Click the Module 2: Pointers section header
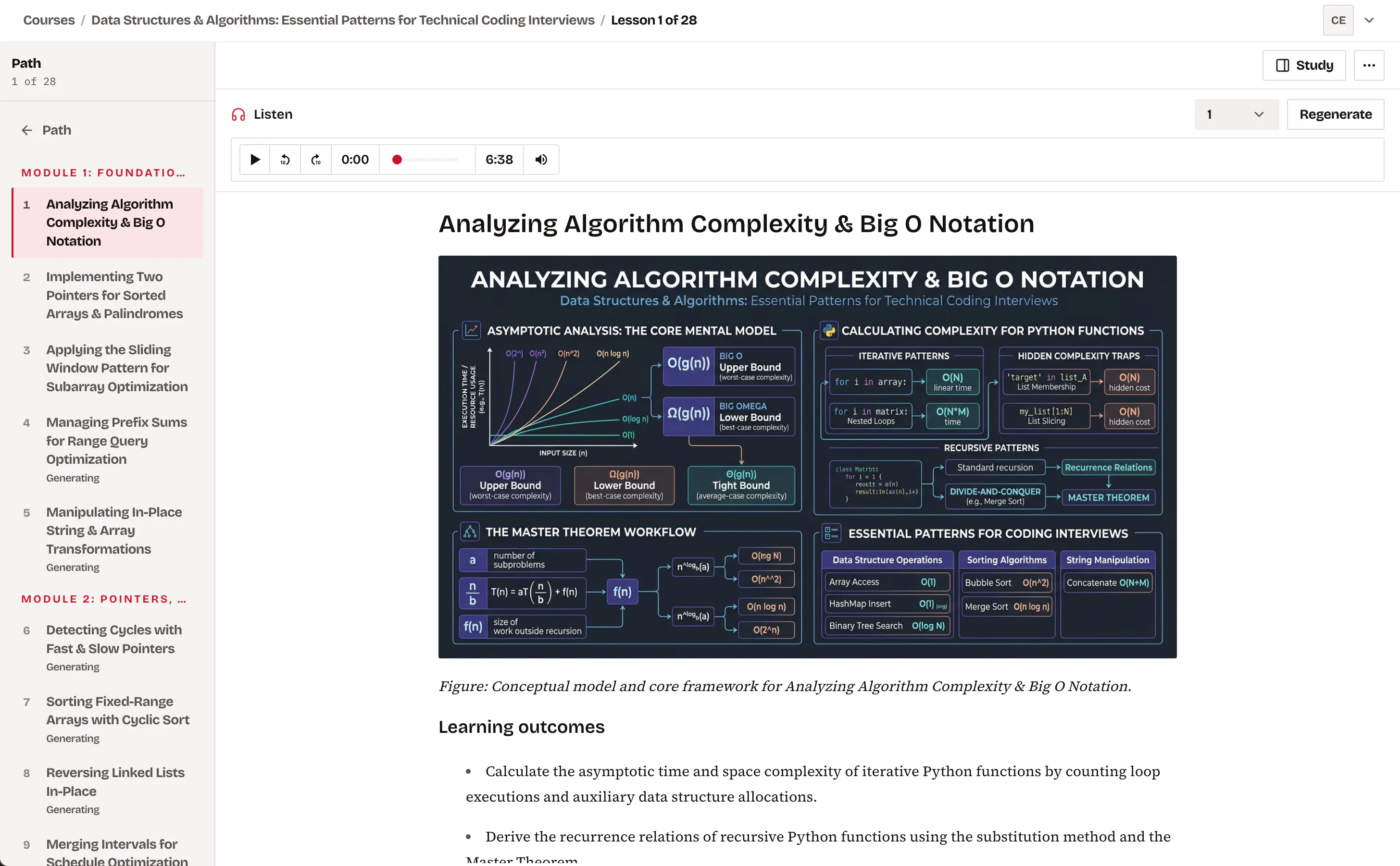 click(104, 599)
